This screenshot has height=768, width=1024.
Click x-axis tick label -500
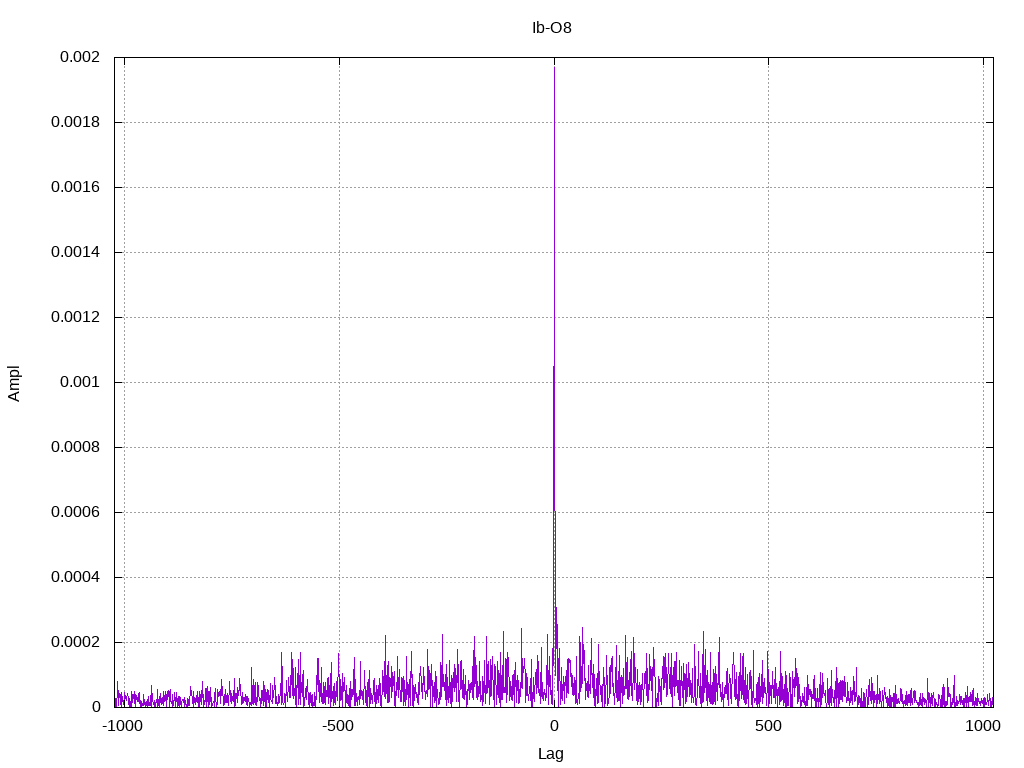click(x=338, y=726)
